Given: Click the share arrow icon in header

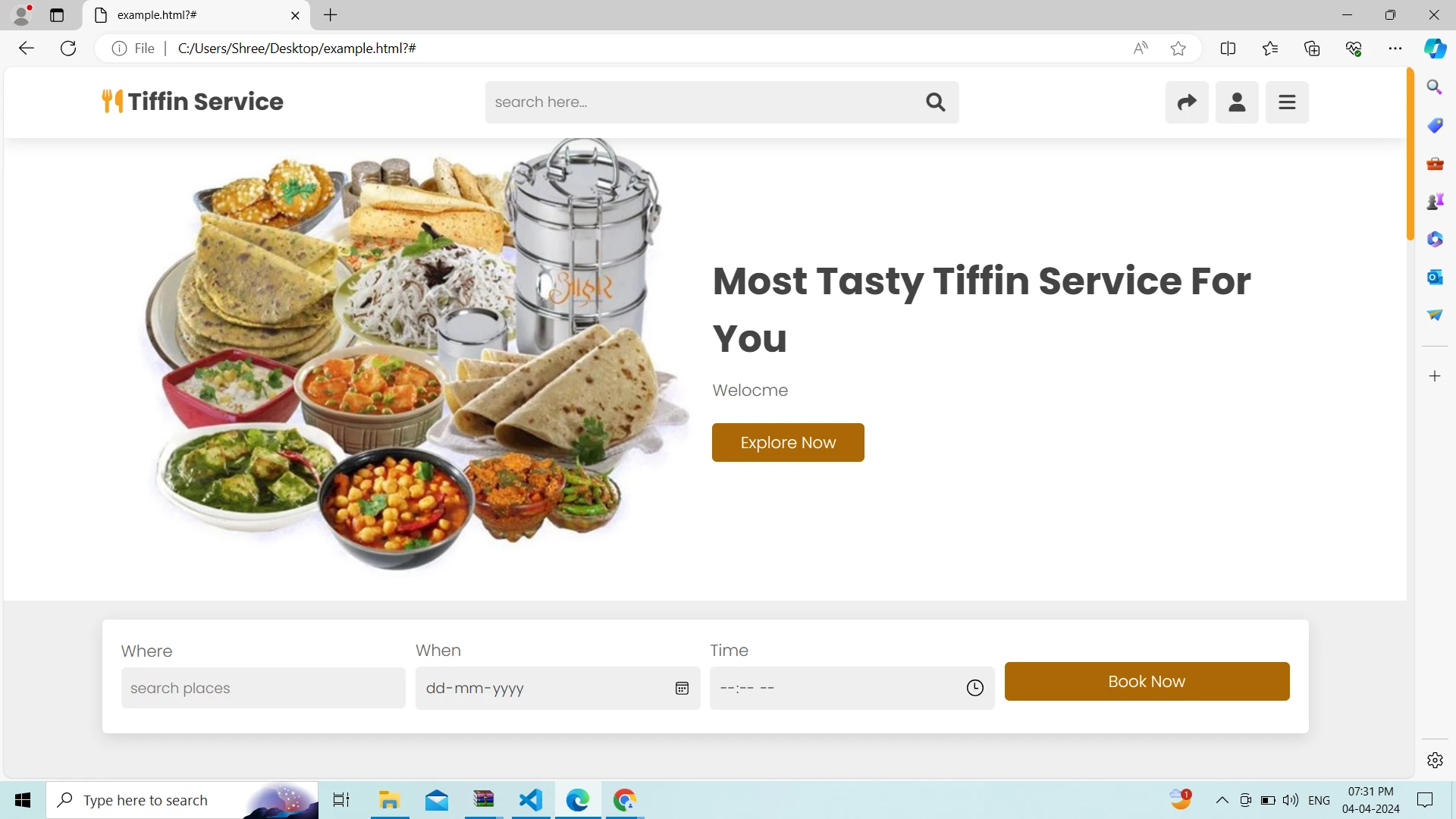Looking at the screenshot, I should pos(1187,102).
